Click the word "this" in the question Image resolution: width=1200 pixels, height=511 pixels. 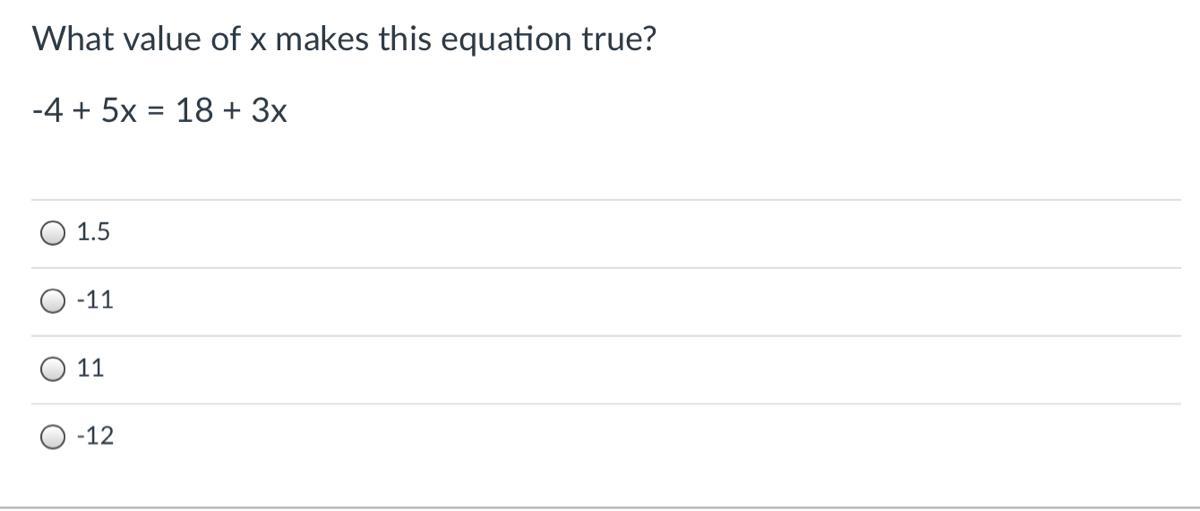pyautogui.click(x=405, y=39)
